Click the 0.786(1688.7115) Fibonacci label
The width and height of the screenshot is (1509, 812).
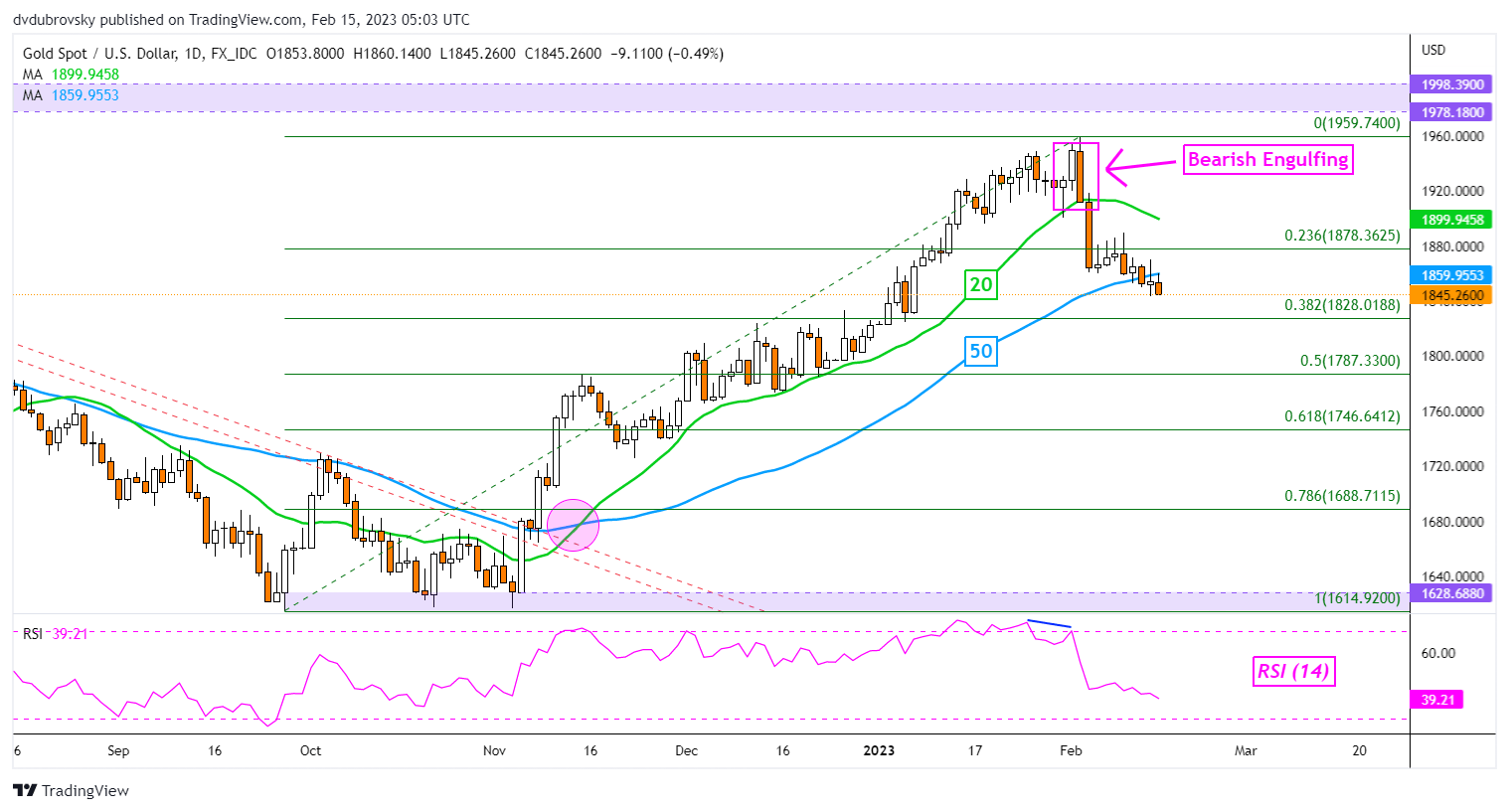(x=1342, y=495)
